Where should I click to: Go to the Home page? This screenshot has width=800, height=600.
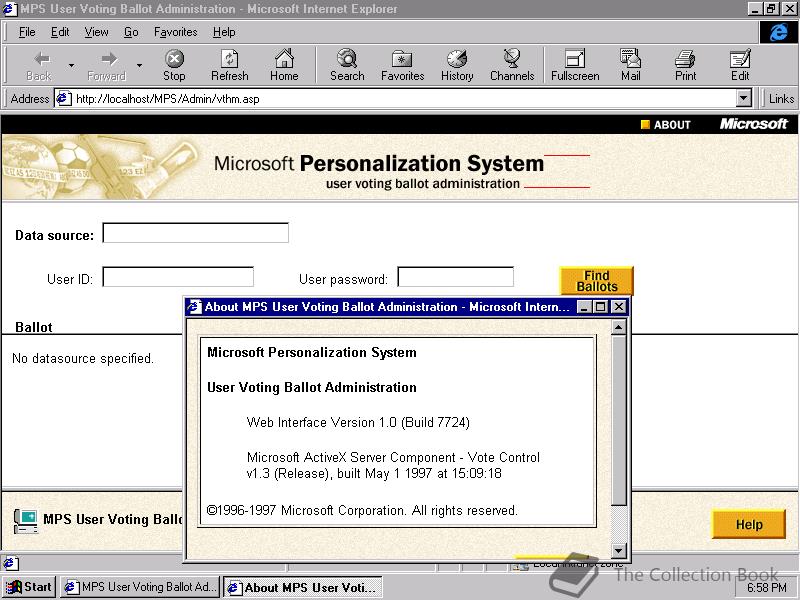(x=284, y=65)
